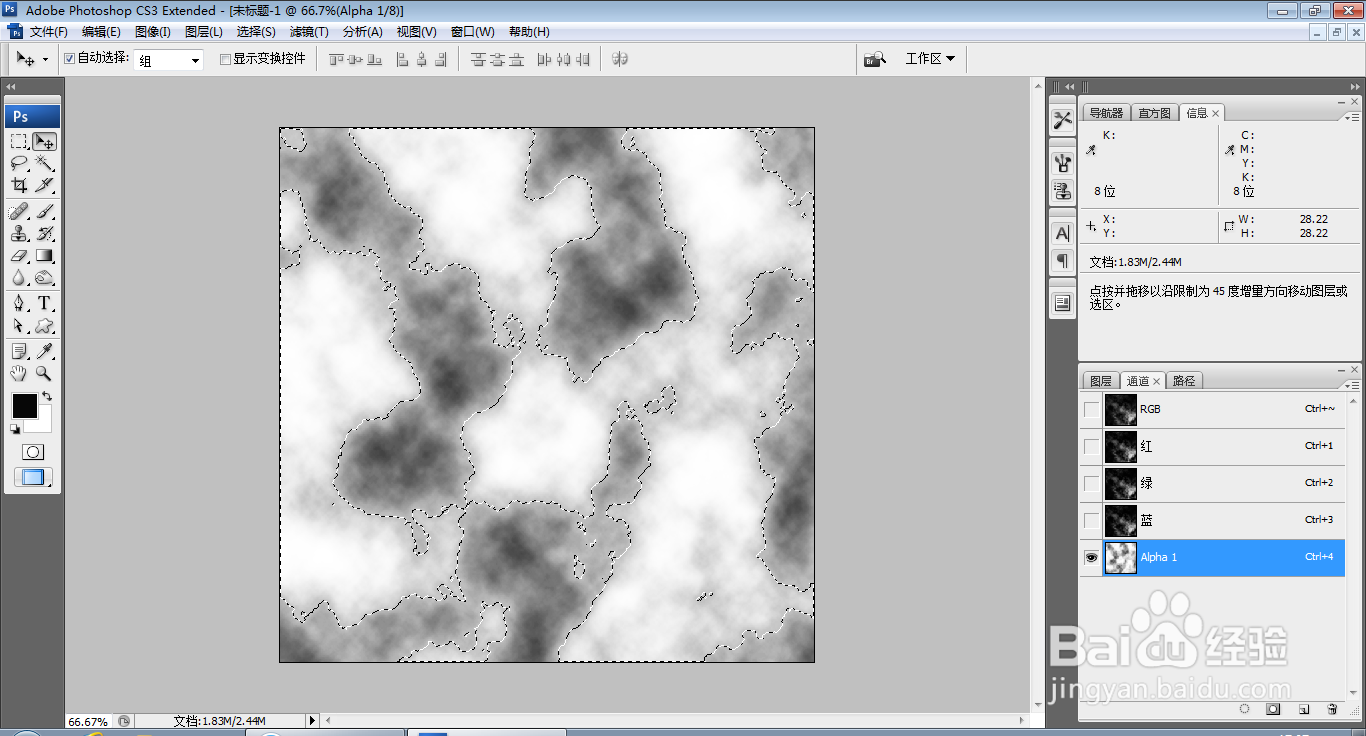The width and height of the screenshot is (1366, 736).
Task: Select the Rectangular Marquee tool
Action: (x=19, y=142)
